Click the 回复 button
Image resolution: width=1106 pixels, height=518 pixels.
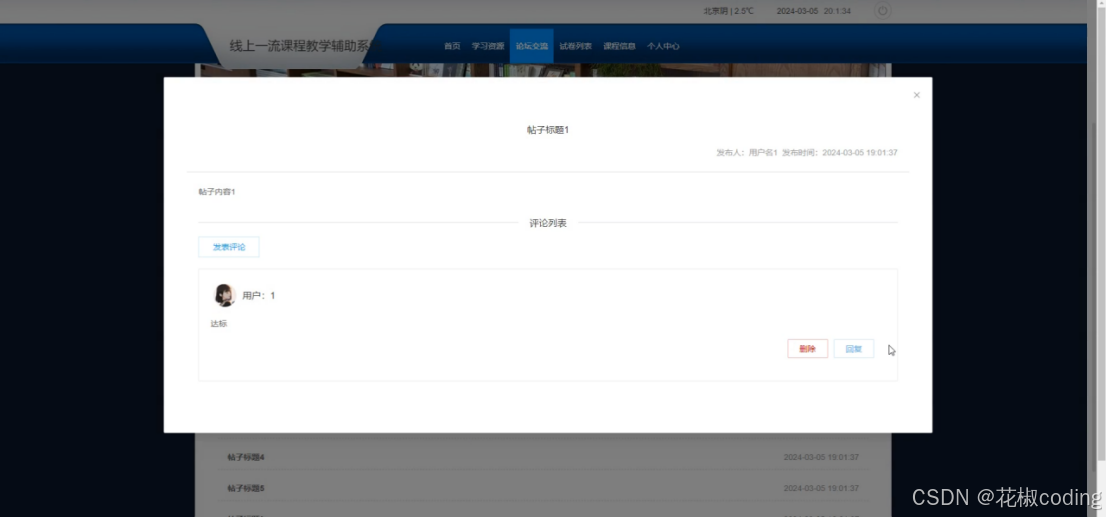tap(853, 349)
